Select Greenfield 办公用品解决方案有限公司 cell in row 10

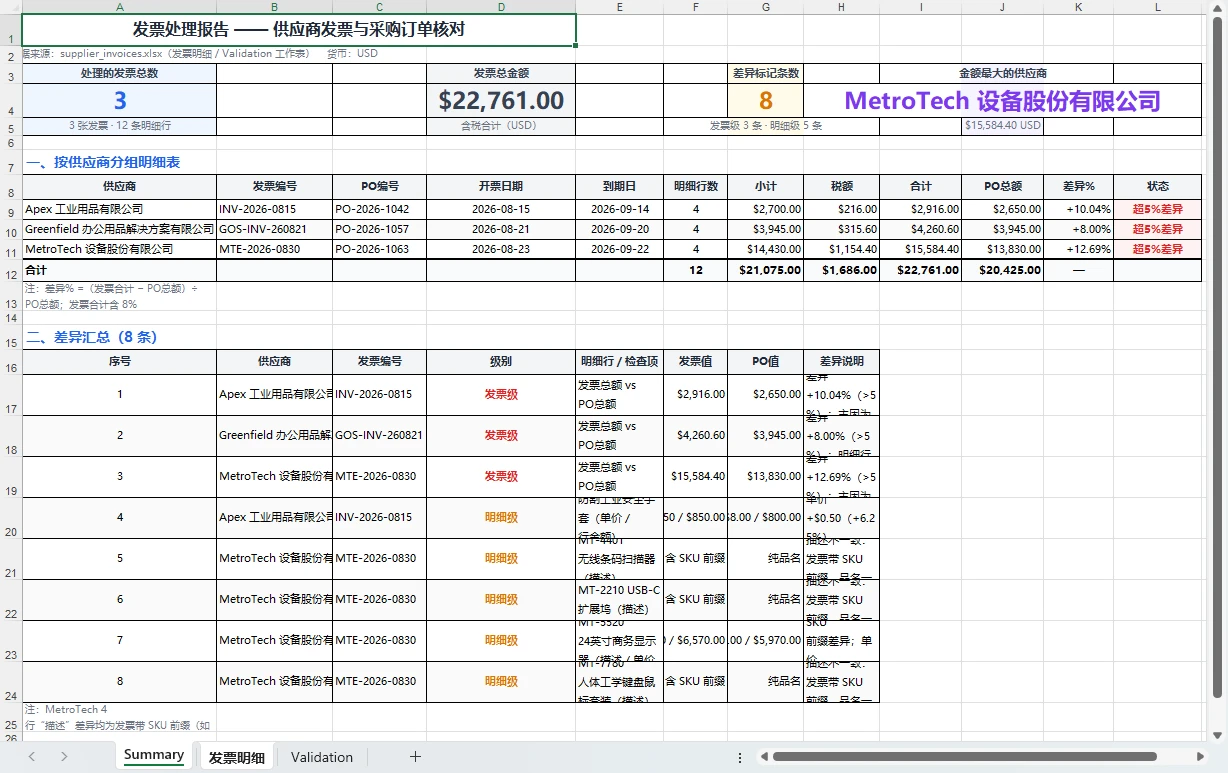(119, 230)
